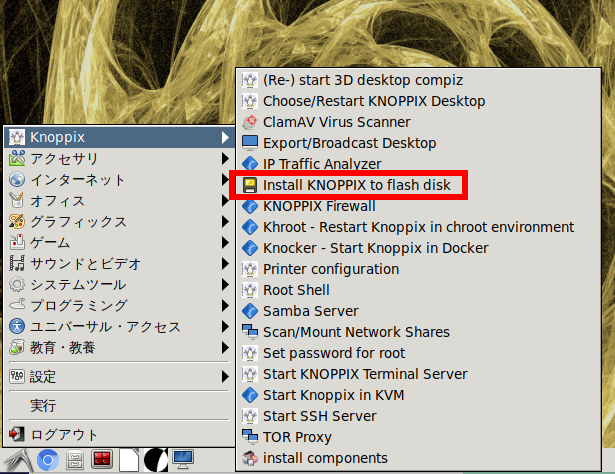This screenshot has width=615, height=474.
Task: Click the monitor icon in the taskbar
Action: (x=183, y=460)
